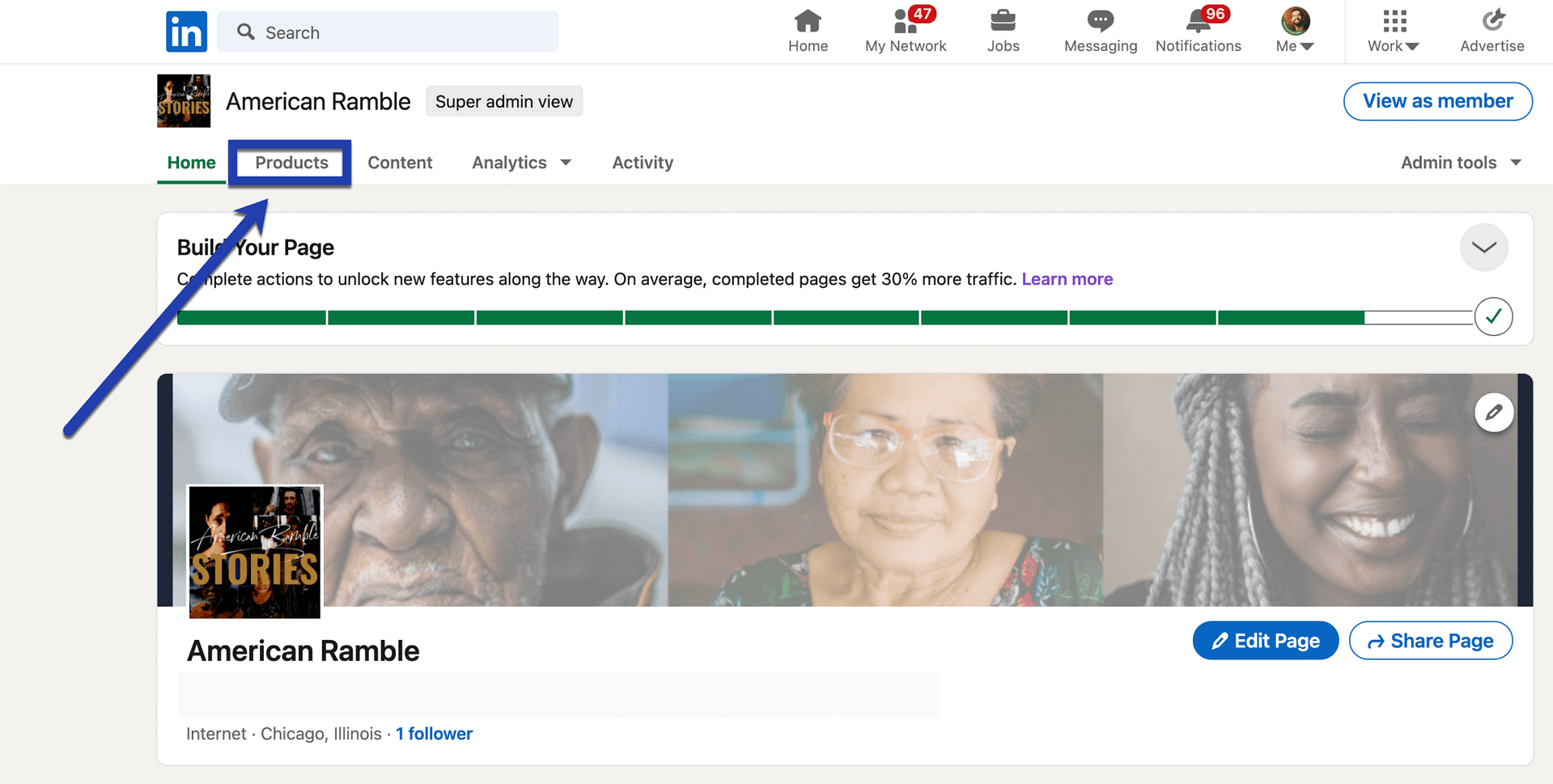Open the Content tab
The height and width of the screenshot is (784, 1553).
tap(400, 163)
